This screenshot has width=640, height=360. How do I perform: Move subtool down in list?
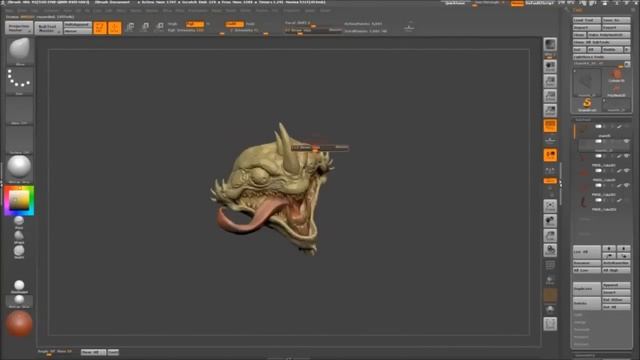click(623, 256)
